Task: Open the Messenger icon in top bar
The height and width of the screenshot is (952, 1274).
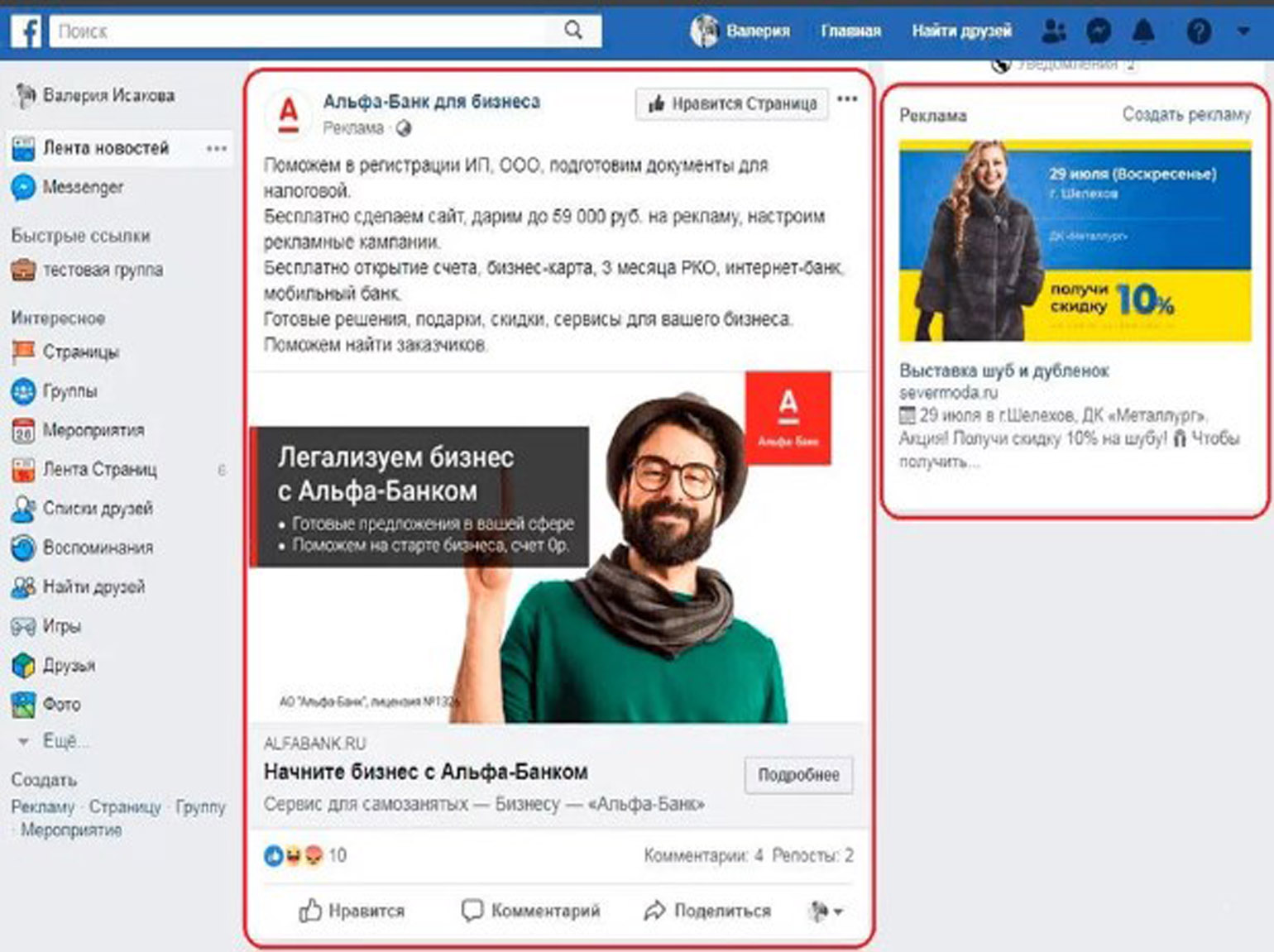Action: [1098, 31]
